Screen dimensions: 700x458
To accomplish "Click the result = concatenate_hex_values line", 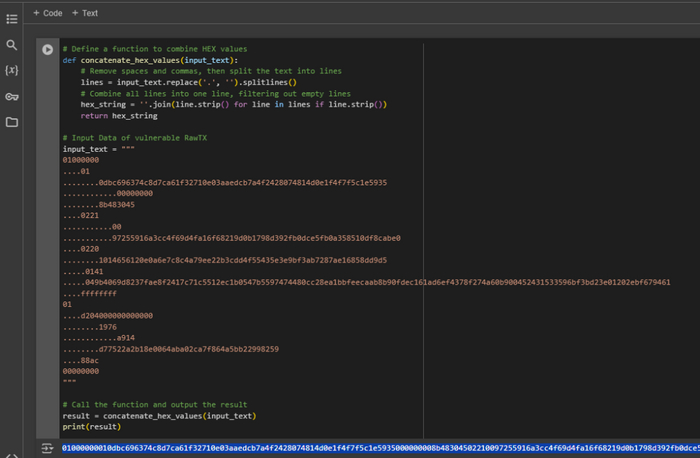I will pos(159,415).
